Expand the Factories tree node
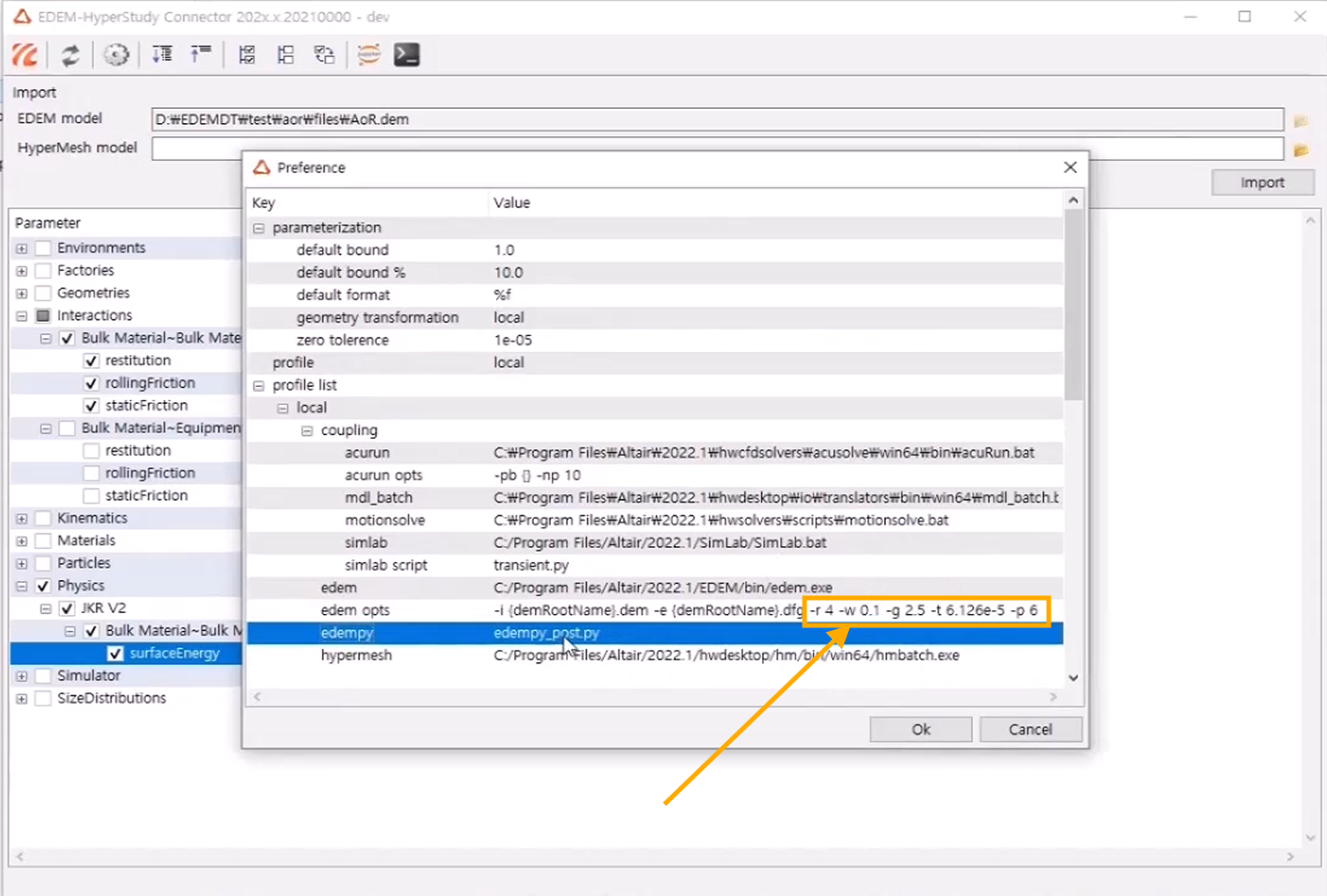Screen dimensions: 1327x896 (22, 271)
